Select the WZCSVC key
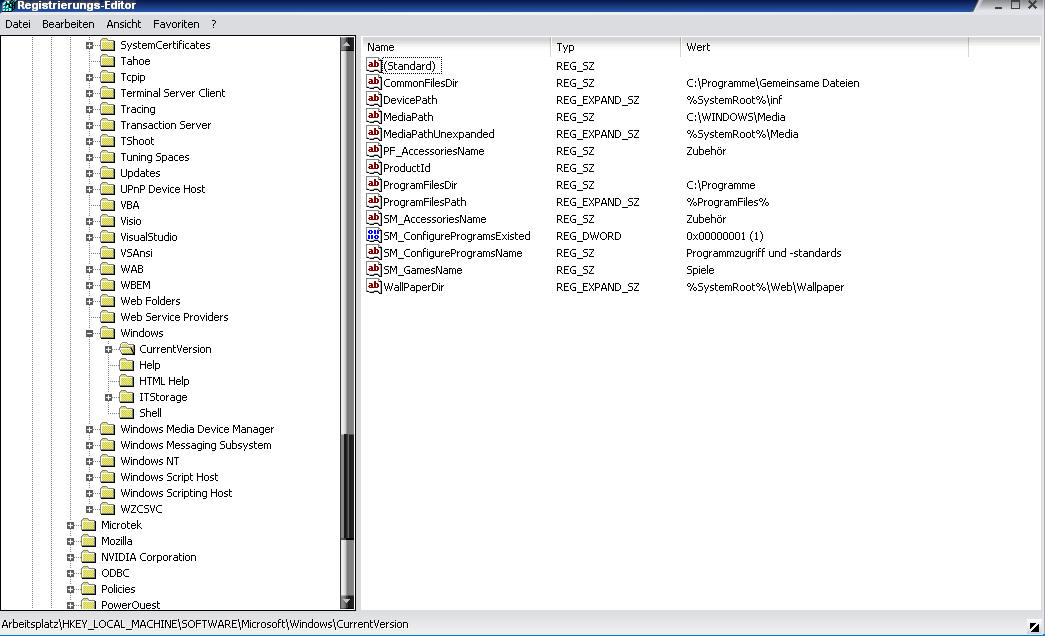This screenshot has width=1045, height=636. click(141, 509)
